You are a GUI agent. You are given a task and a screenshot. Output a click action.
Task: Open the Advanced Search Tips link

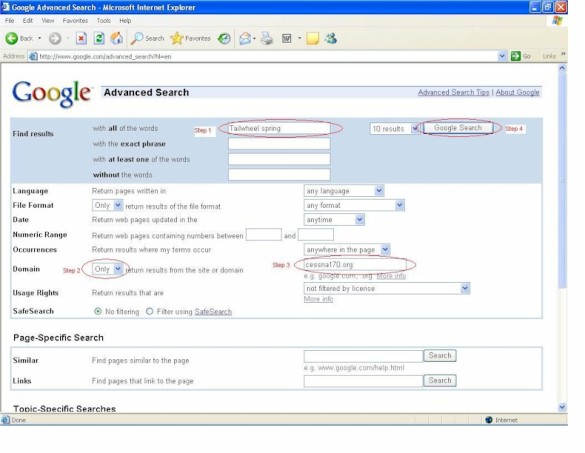(453, 92)
